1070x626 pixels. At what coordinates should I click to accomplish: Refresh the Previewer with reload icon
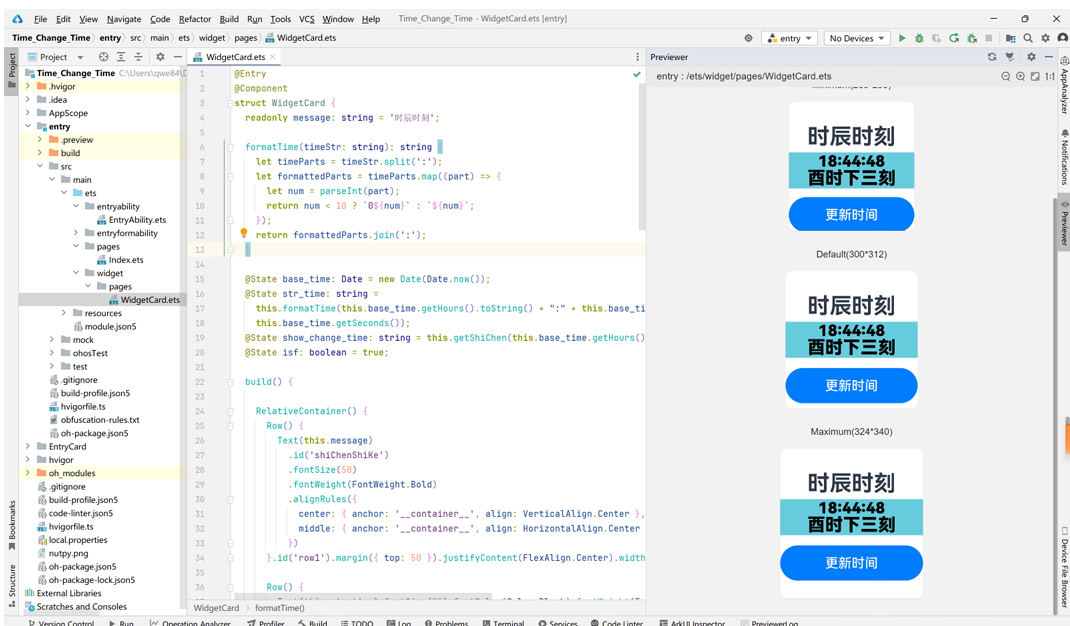click(992, 57)
